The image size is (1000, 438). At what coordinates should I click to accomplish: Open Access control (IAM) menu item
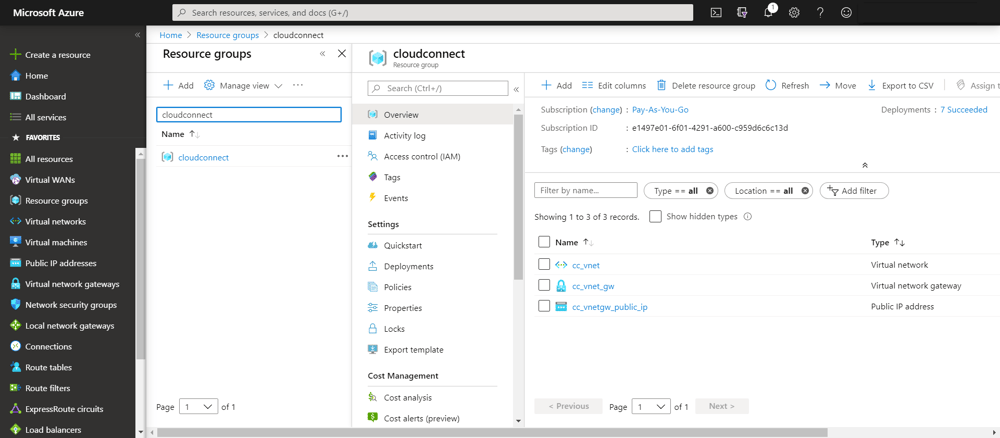pos(421,156)
